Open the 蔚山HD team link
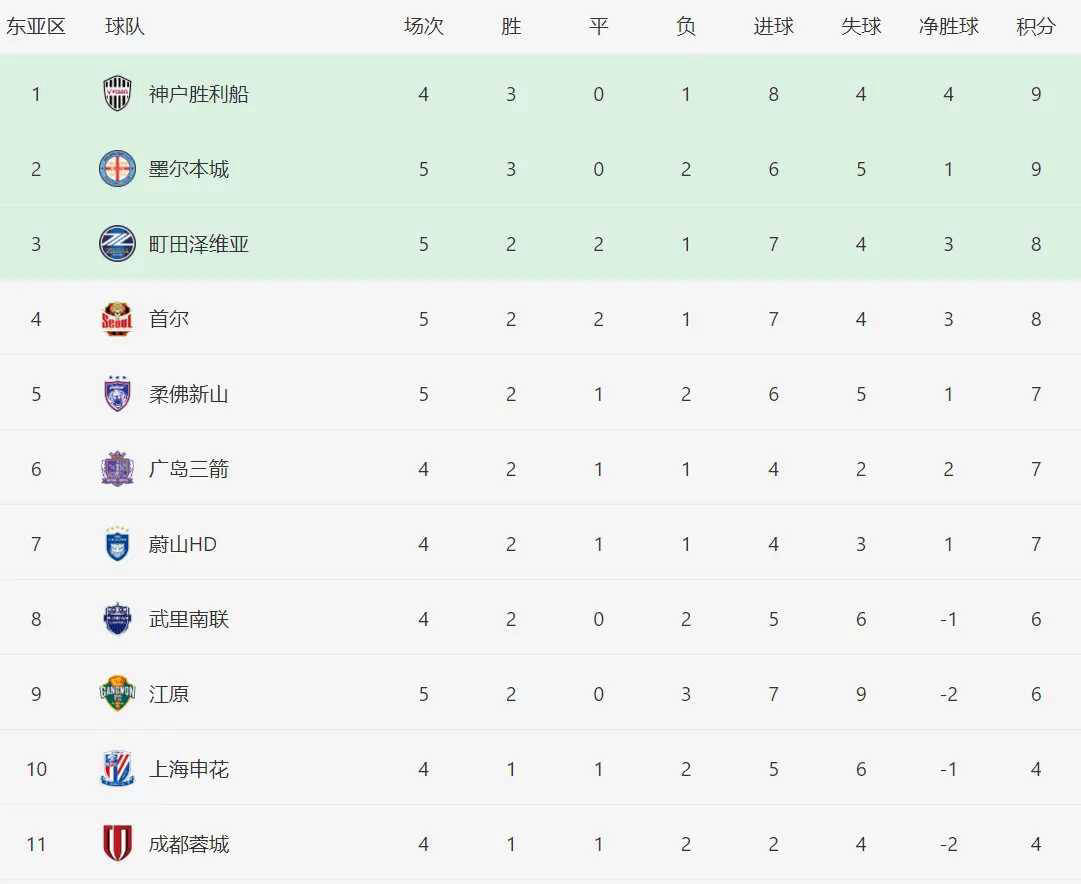The height and width of the screenshot is (884, 1081). coord(182,544)
